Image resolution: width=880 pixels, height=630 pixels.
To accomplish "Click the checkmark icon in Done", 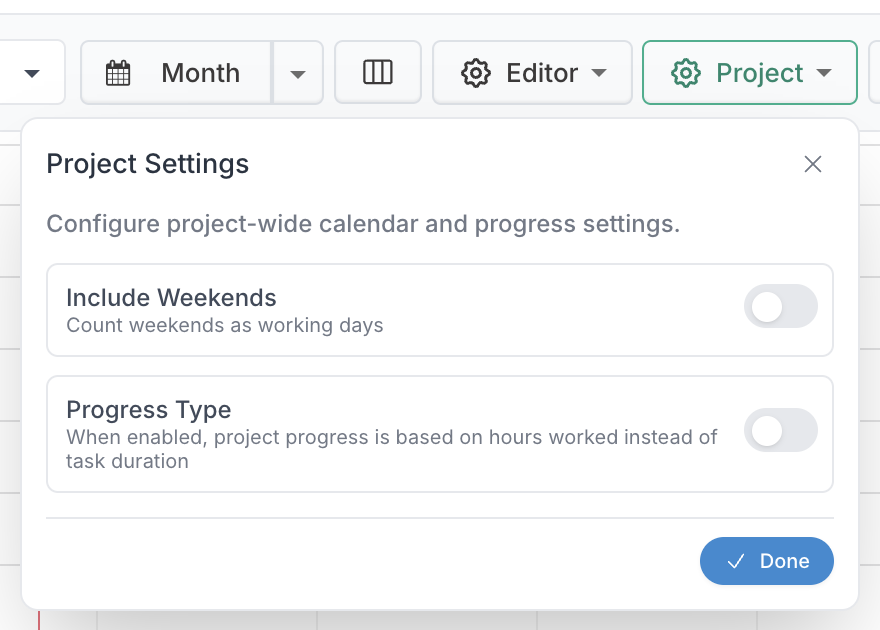I will 736,561.
